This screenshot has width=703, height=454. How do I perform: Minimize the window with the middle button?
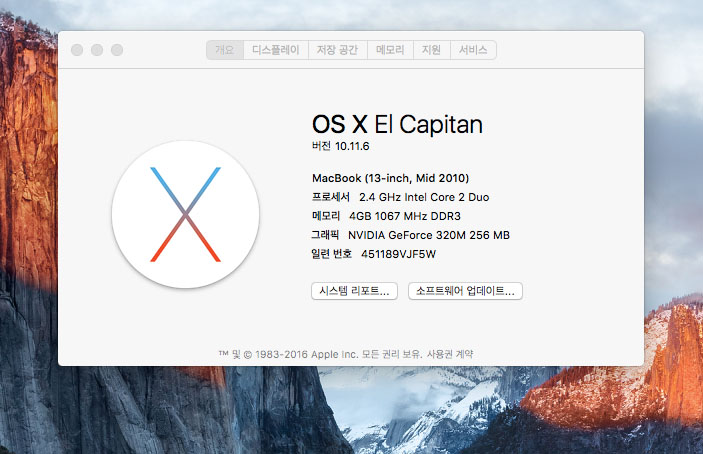(x=96, y=50)
